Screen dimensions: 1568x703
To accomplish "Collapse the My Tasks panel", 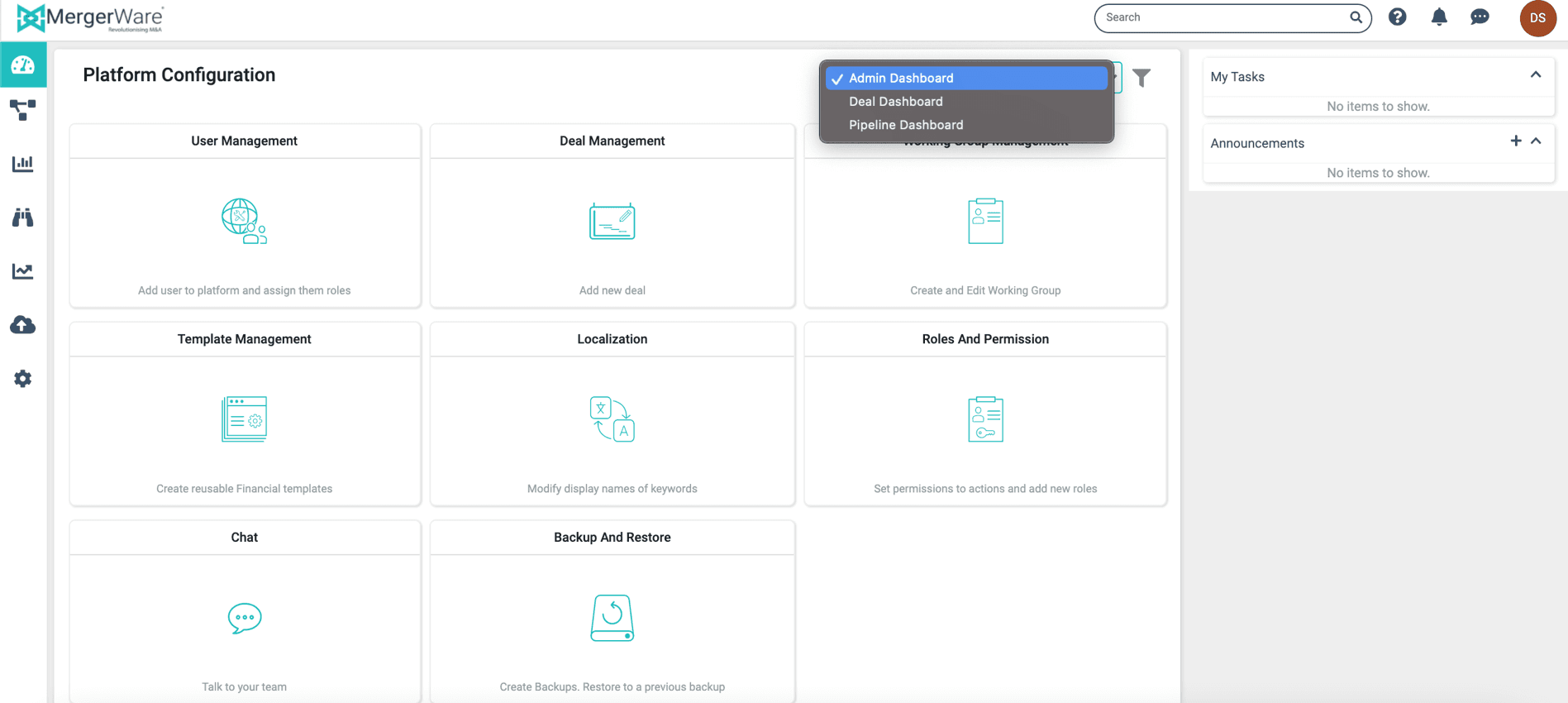I will click(1535, 75).
